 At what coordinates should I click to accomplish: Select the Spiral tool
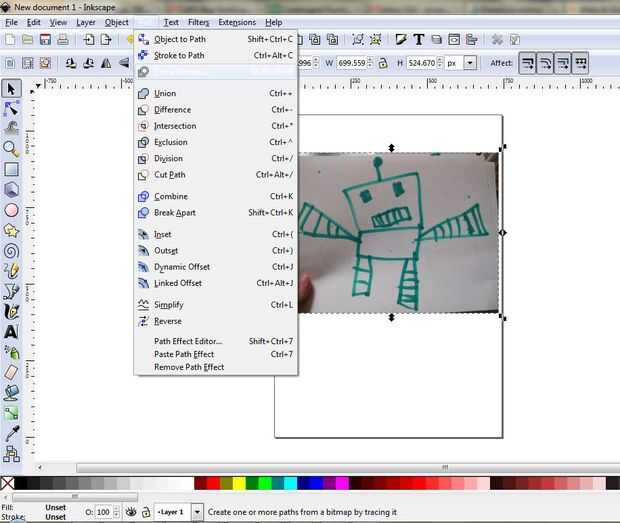click(11, 251)
